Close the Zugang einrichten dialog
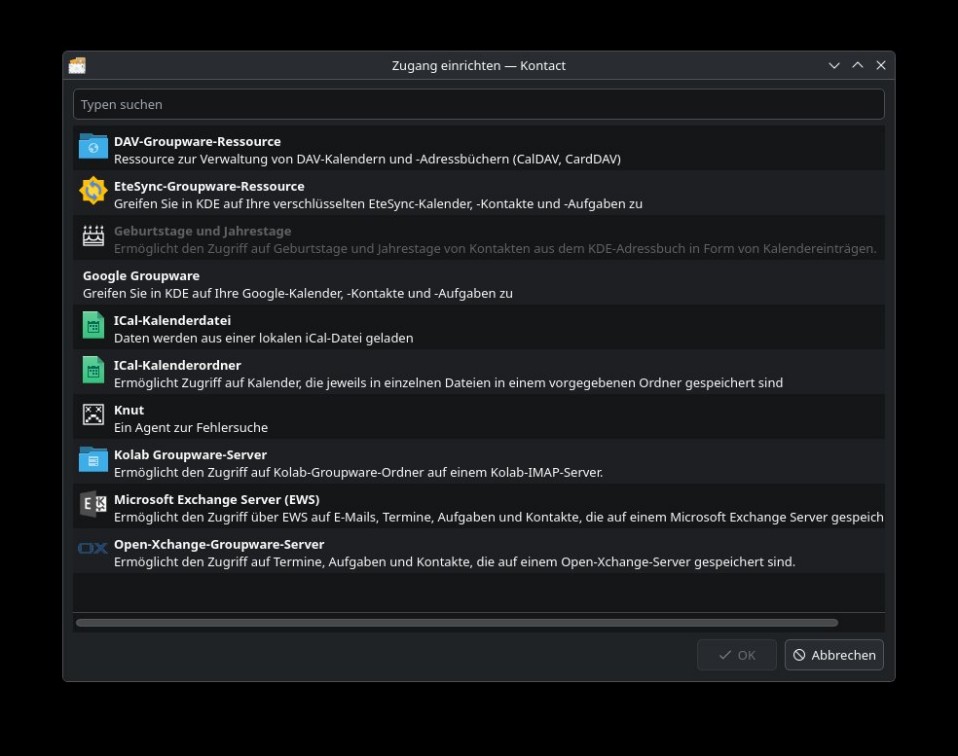Viewport: 958px width, 756px height. click(881, 65)
